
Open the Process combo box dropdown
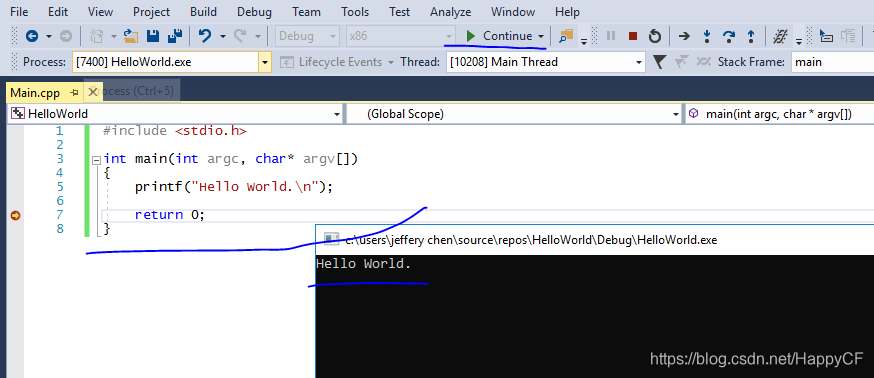click(265, 62)
